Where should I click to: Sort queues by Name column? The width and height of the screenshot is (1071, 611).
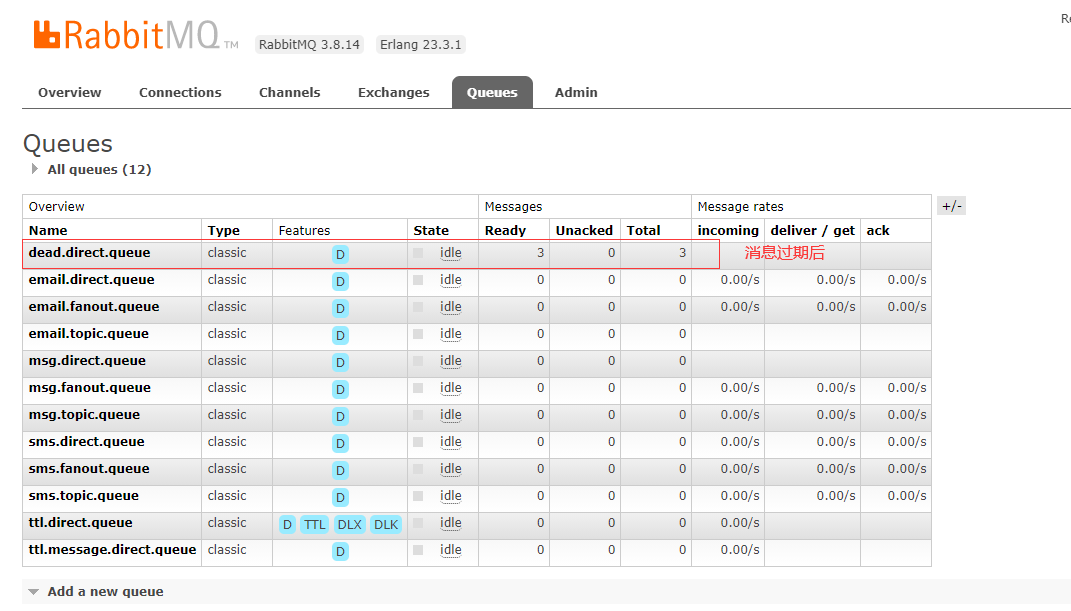[48, 231]
